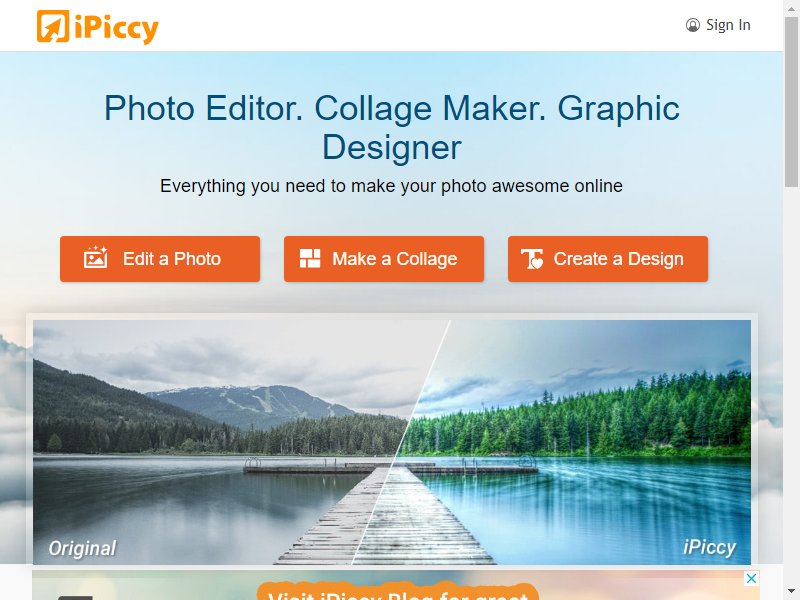Click the grayscale original side of the photo
The image size is (800, 600).
204,439
